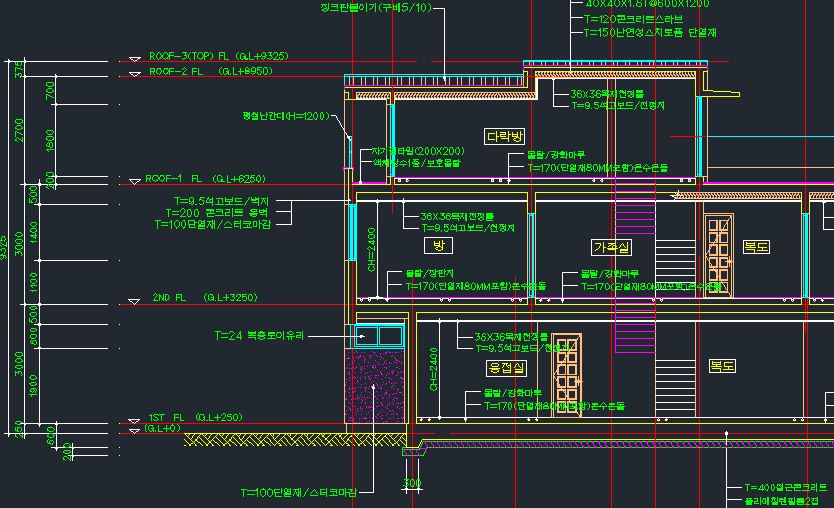Select the 방 room label box

[435, 245]
